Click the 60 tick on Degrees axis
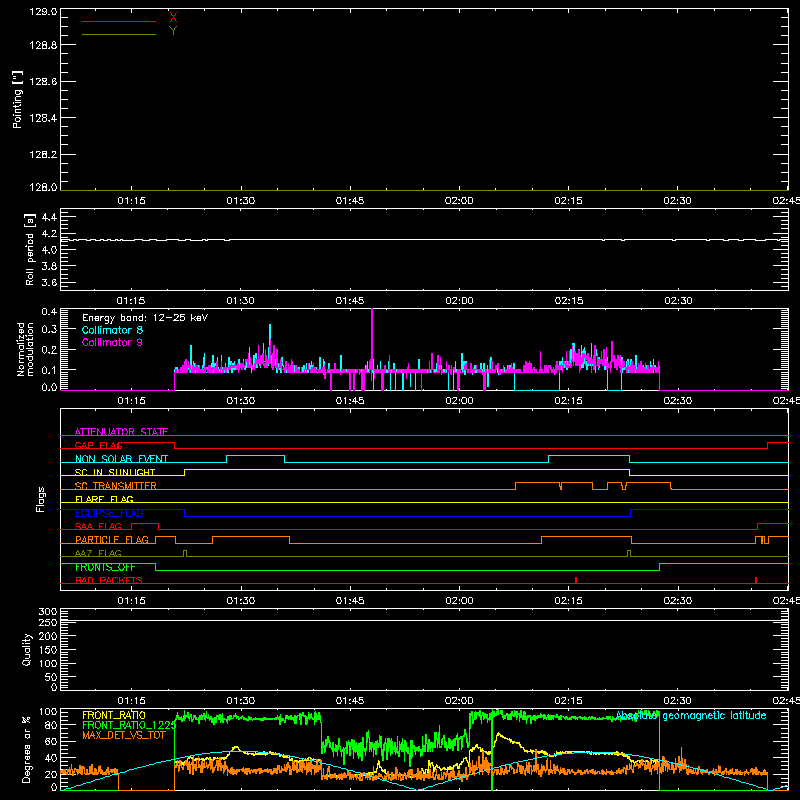This screenshot has height=800, width=800. click(x=51, y=741)
